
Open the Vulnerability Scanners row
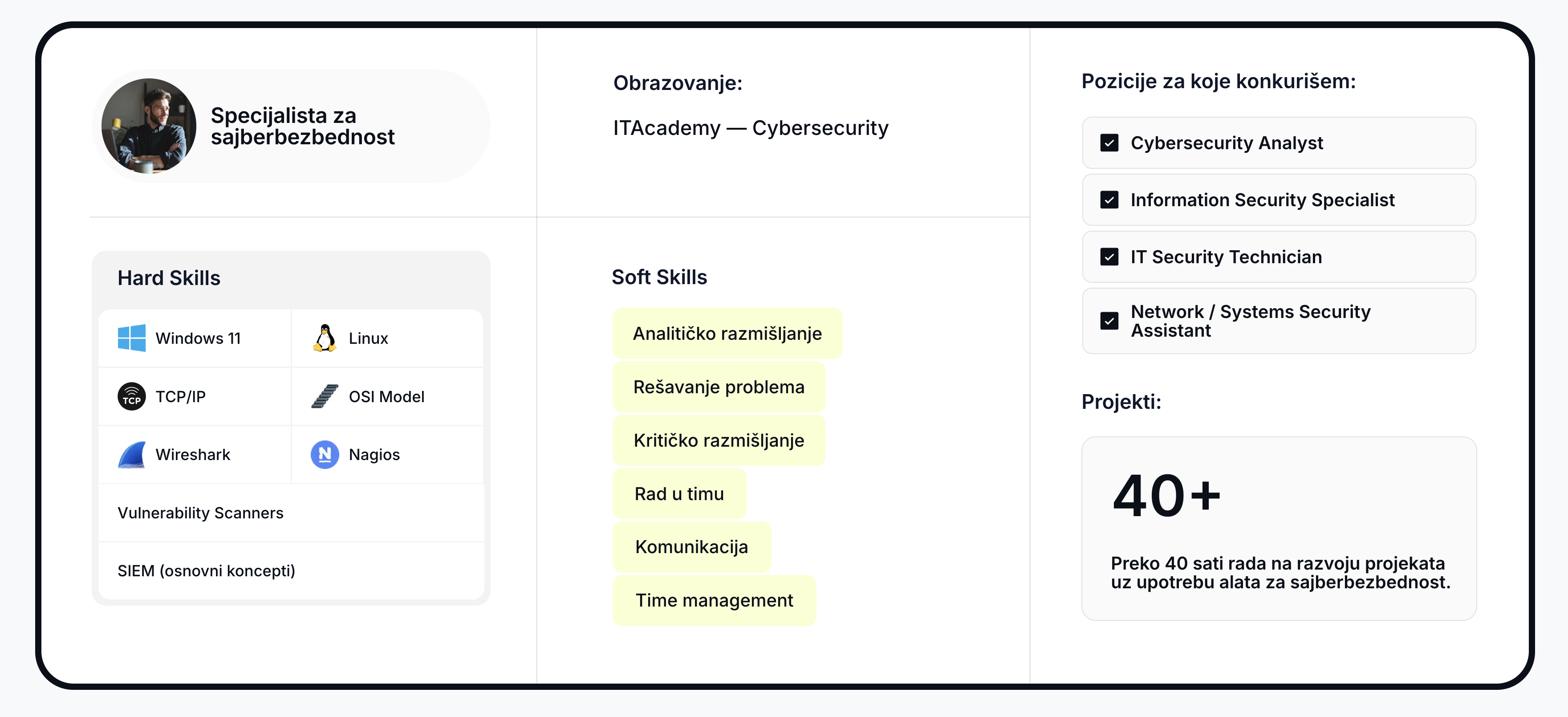(x=291, y=513)
